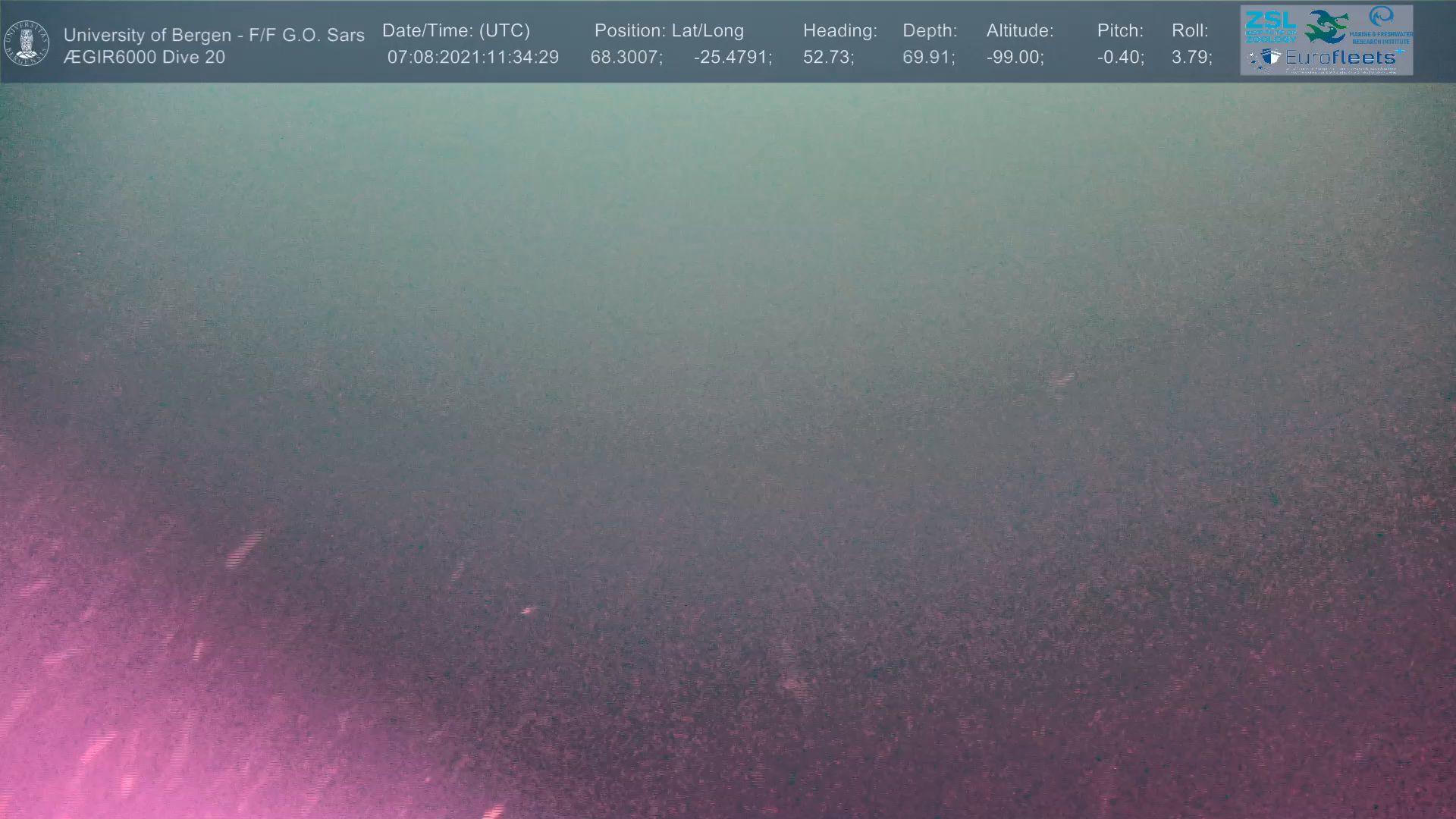Image resolution: width=1456 pixels, height=819 pixels.
Task: Click the Eurofleets ship emblem icon
Action: pos(1270,58)
